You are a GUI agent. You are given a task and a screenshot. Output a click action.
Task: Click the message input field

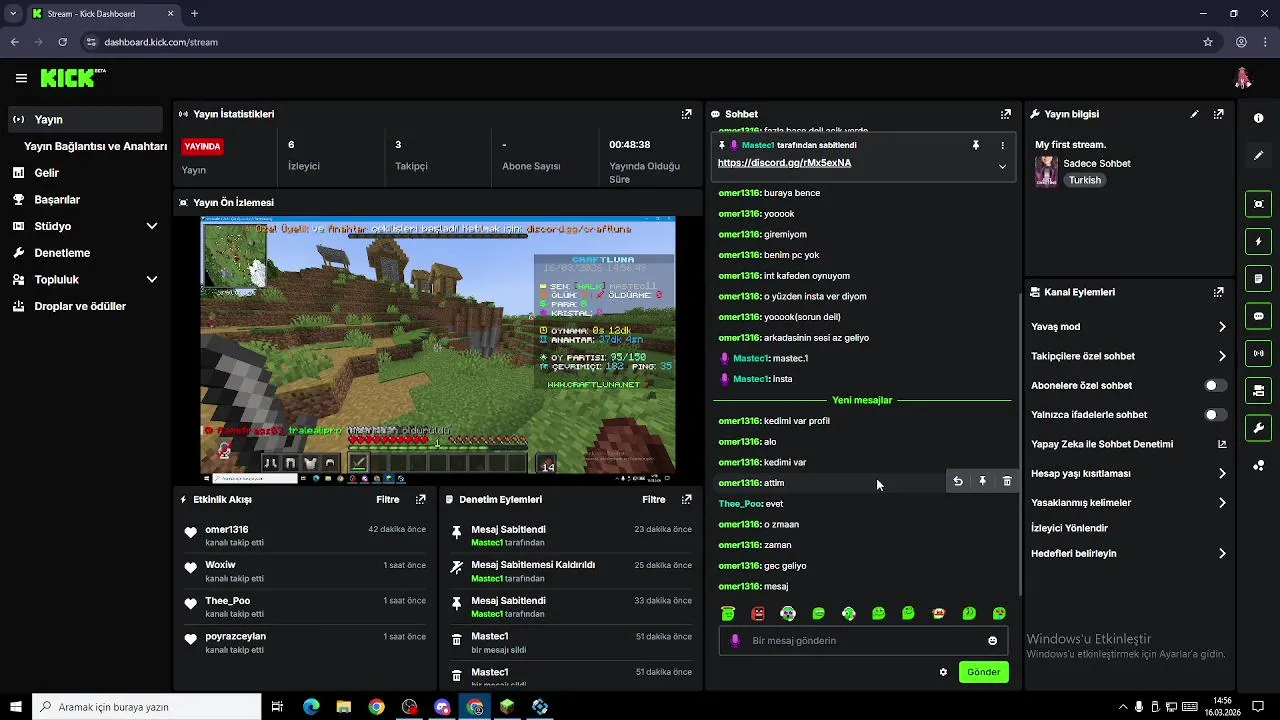click(863, 641)
